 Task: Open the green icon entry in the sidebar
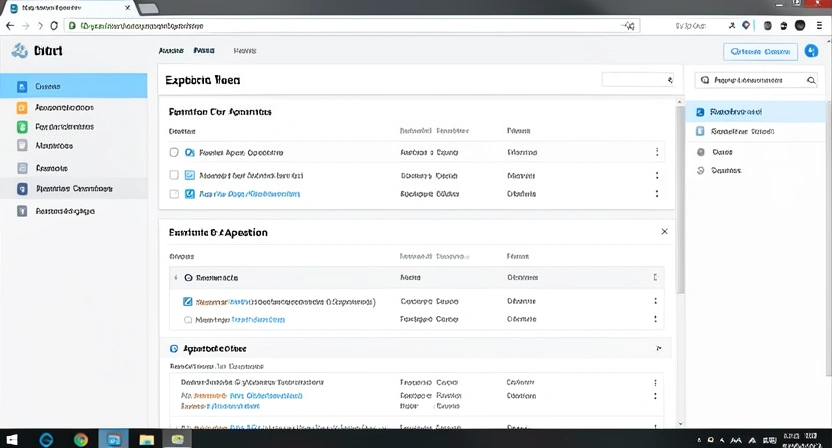coord(22,127)
